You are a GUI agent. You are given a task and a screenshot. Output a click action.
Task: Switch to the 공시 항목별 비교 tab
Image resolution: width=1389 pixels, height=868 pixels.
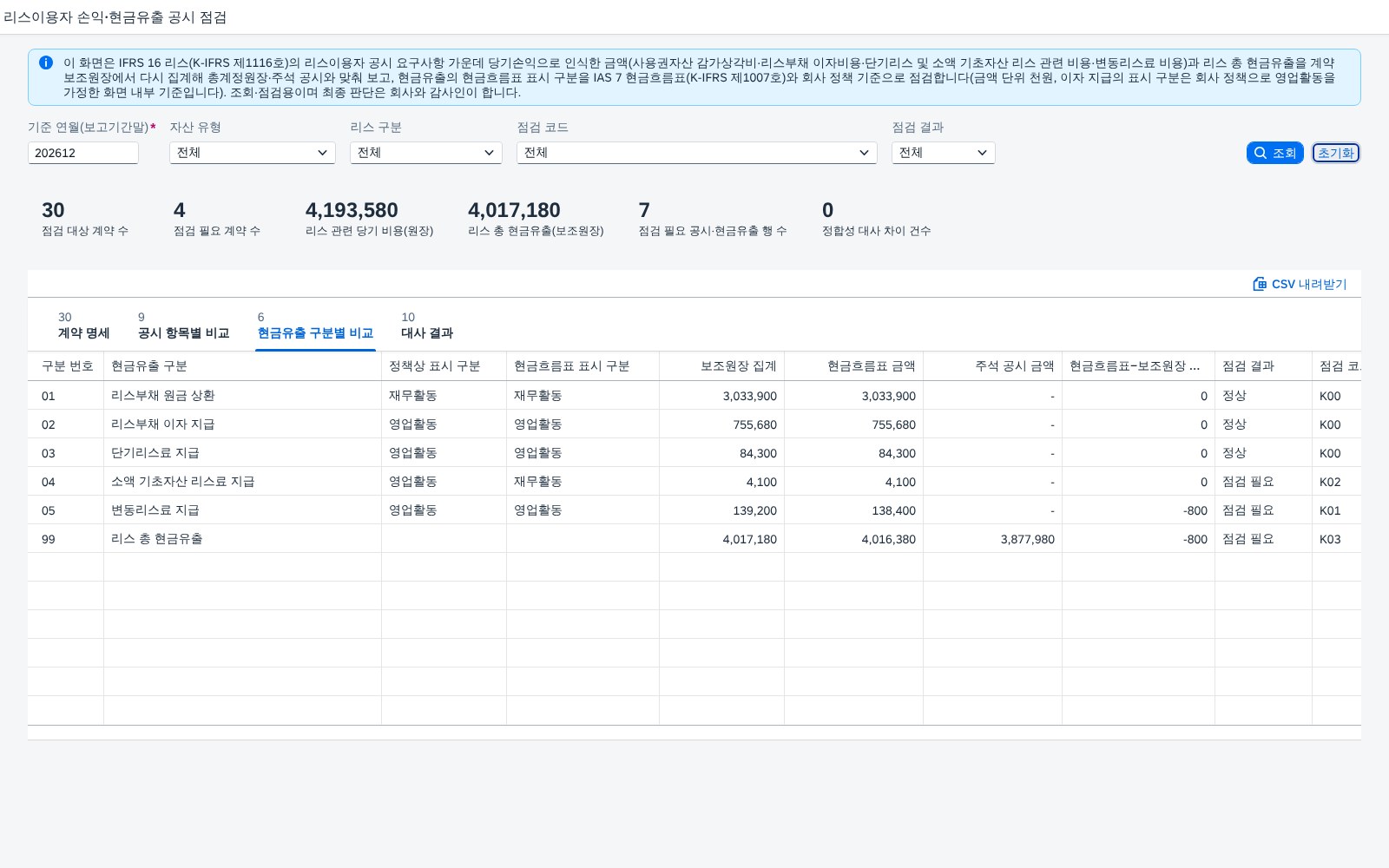click(x=183, y=325)
